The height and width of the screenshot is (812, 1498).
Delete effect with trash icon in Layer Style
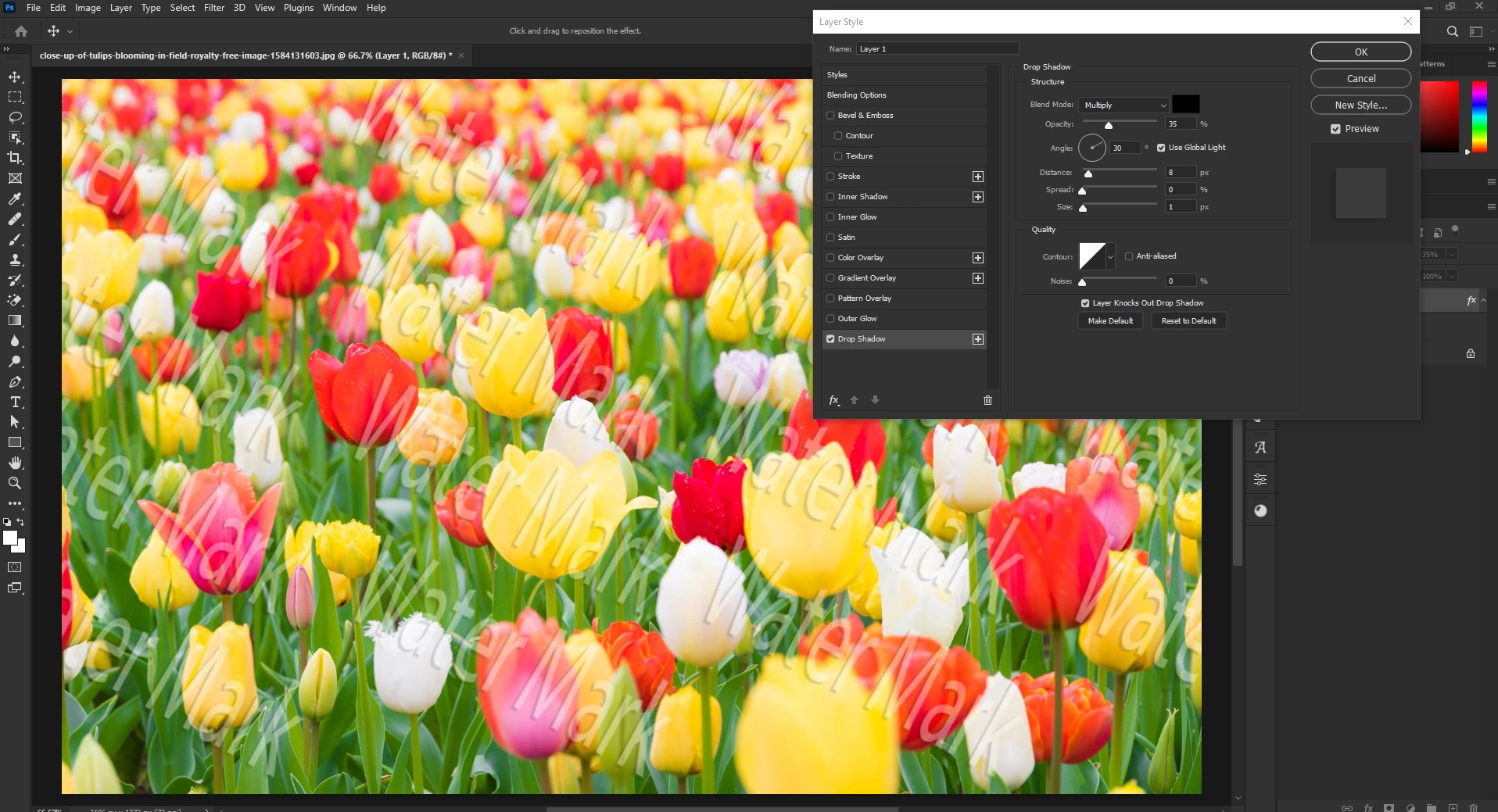[x=987, y=400]
